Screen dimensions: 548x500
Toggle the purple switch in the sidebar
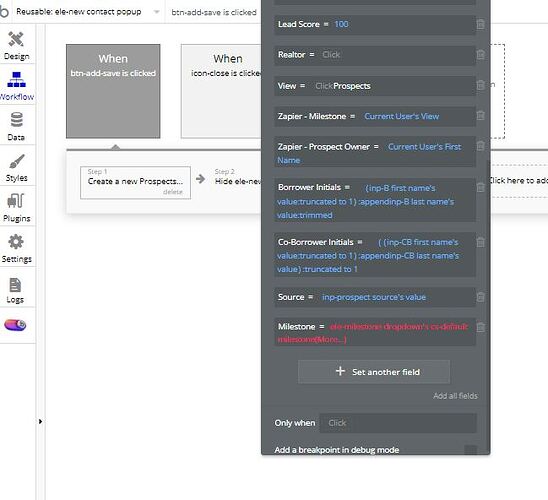pyautogui.click(x=15, y=325)
